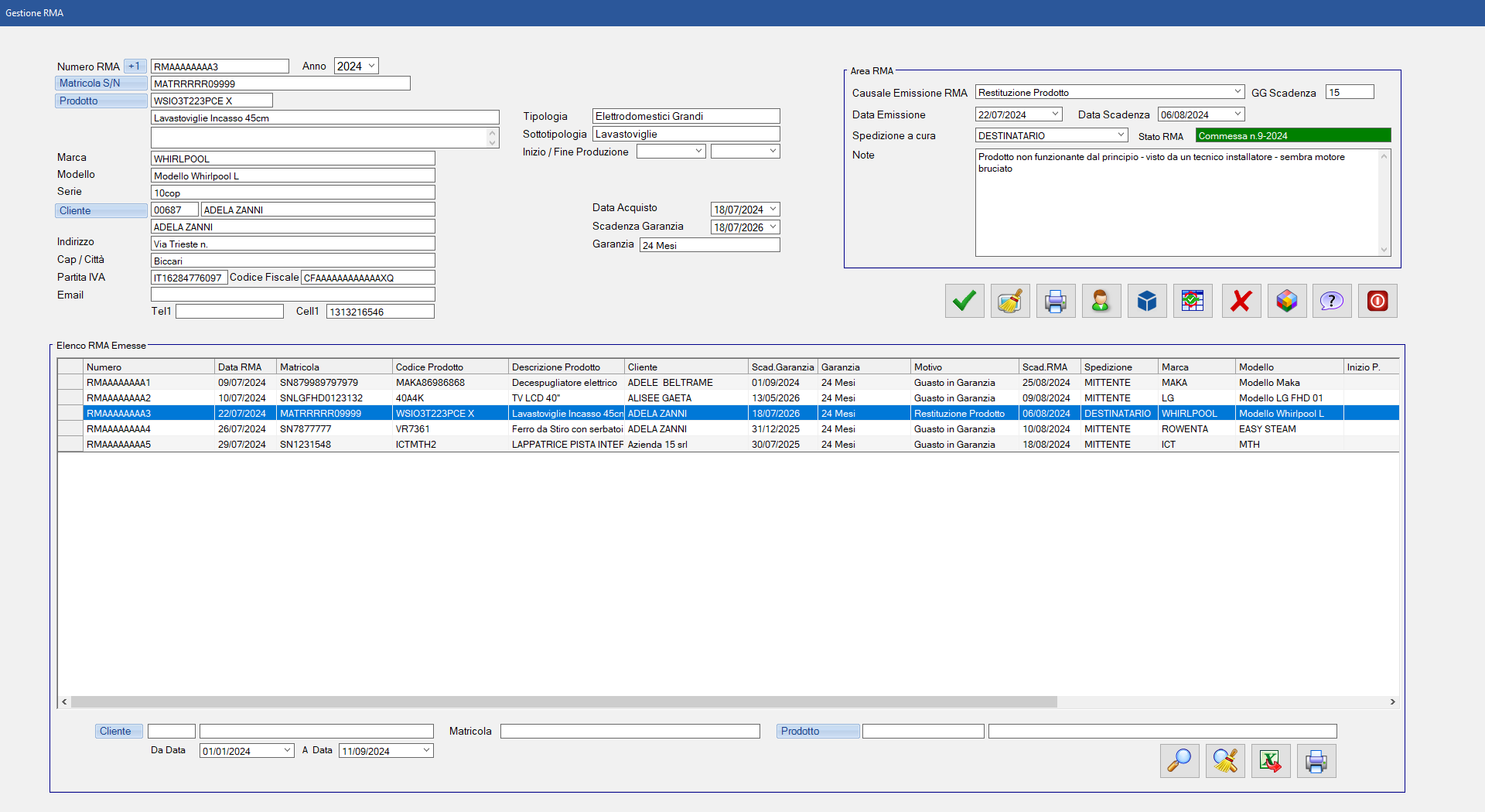Screen dimensions: 1485x812
Task: Open the Spedizione a cura dropdown
Action: click(1121, 135)
